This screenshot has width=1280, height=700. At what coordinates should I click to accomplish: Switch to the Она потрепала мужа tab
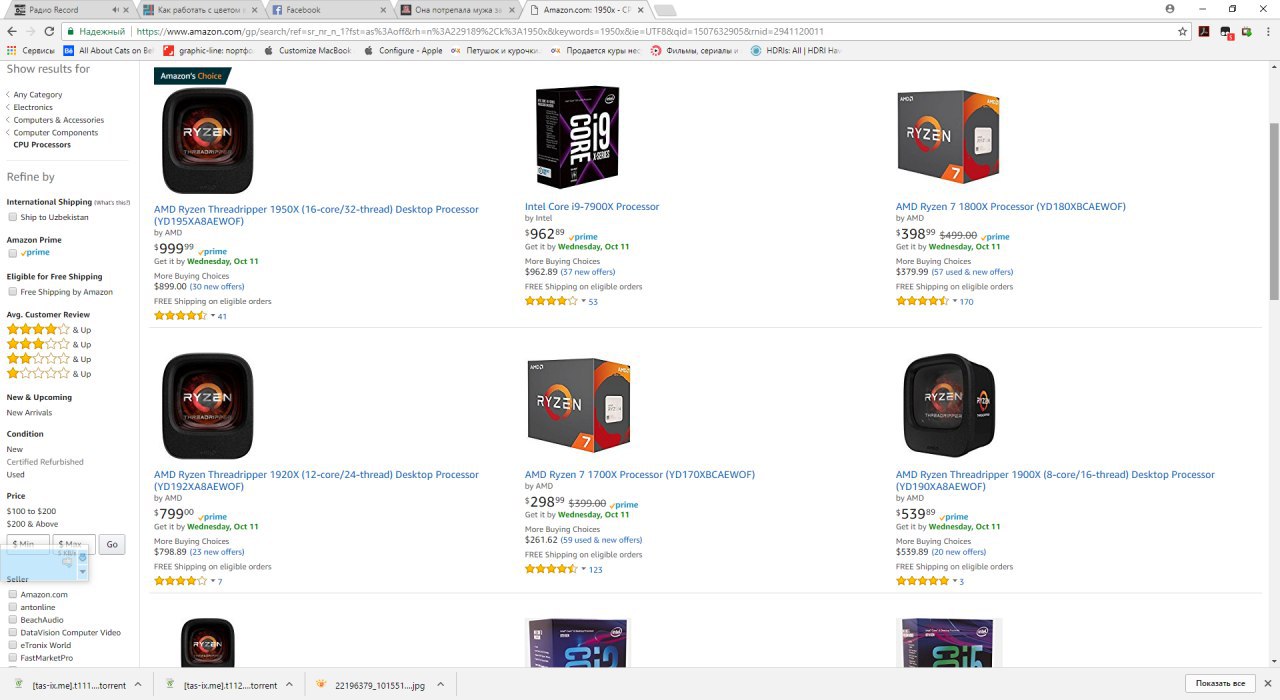457,10
